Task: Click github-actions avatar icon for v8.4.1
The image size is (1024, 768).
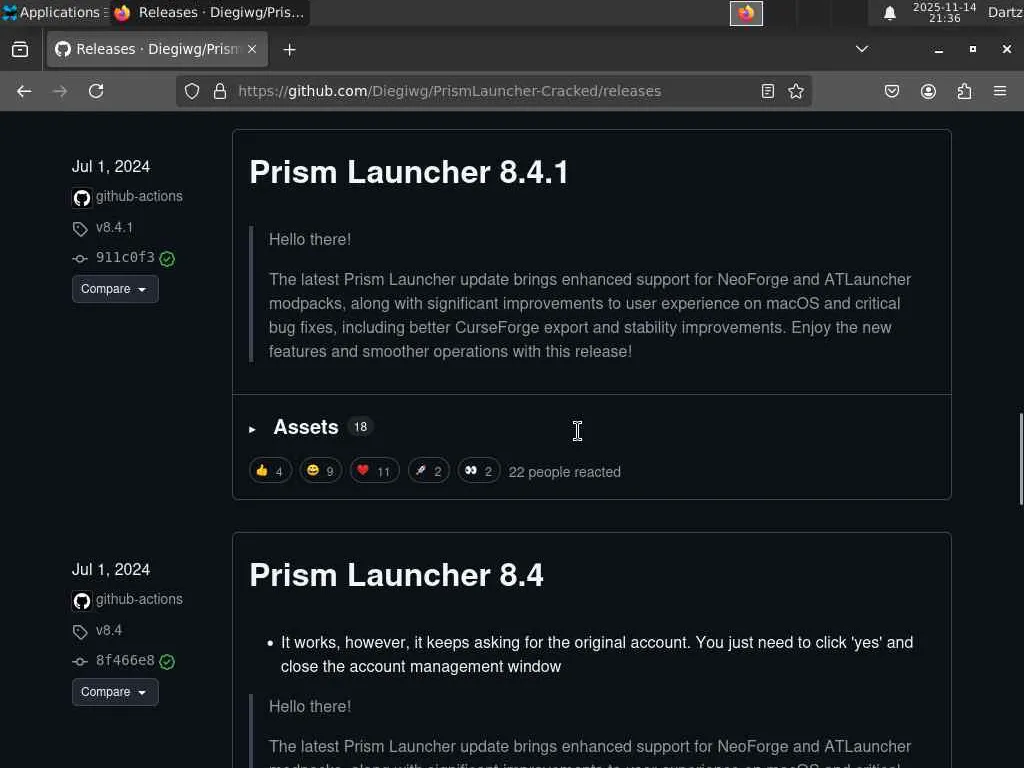Action: coord(82,197)
